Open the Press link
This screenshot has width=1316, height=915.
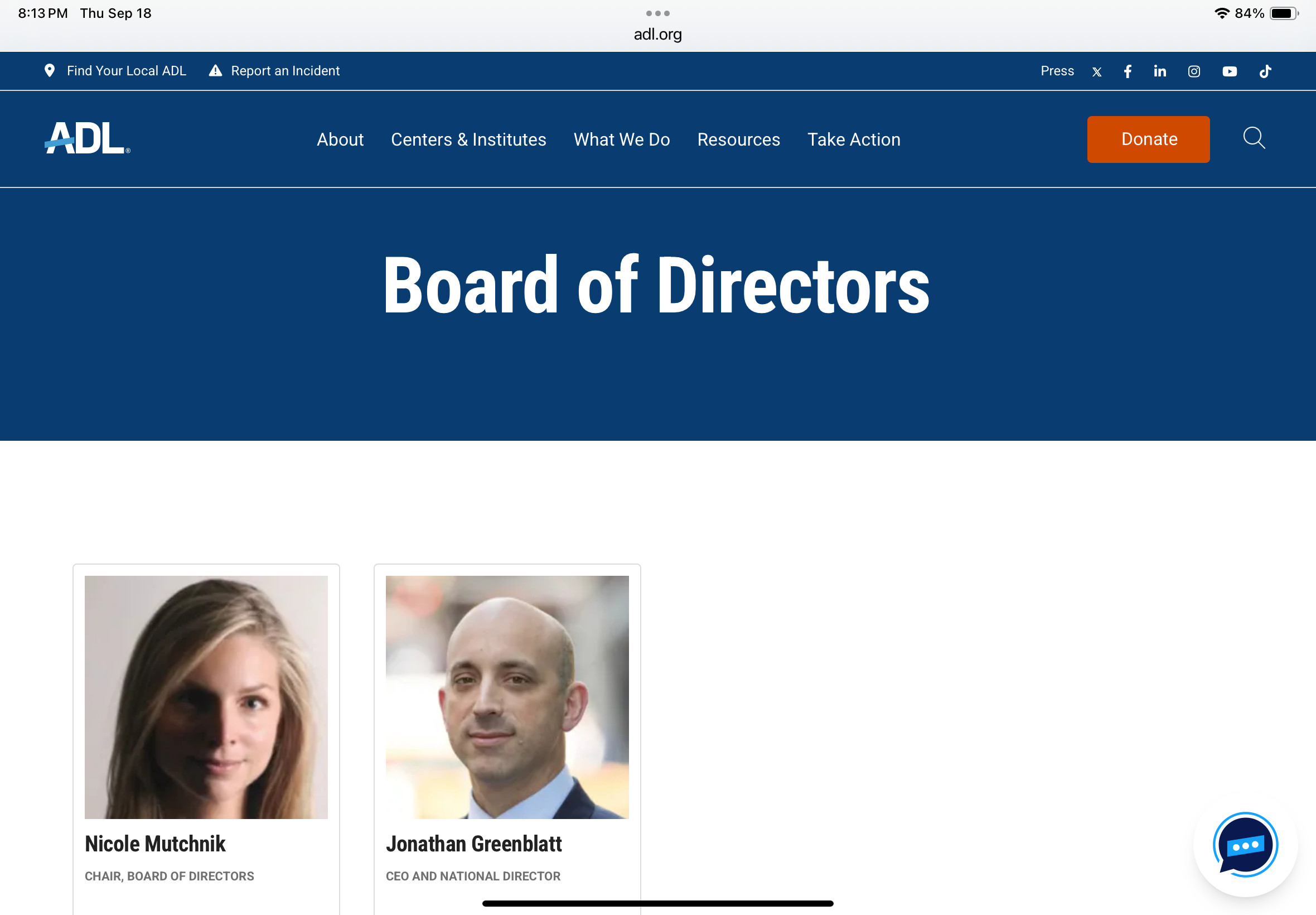pyautogui.click(x=1057, y=70)
